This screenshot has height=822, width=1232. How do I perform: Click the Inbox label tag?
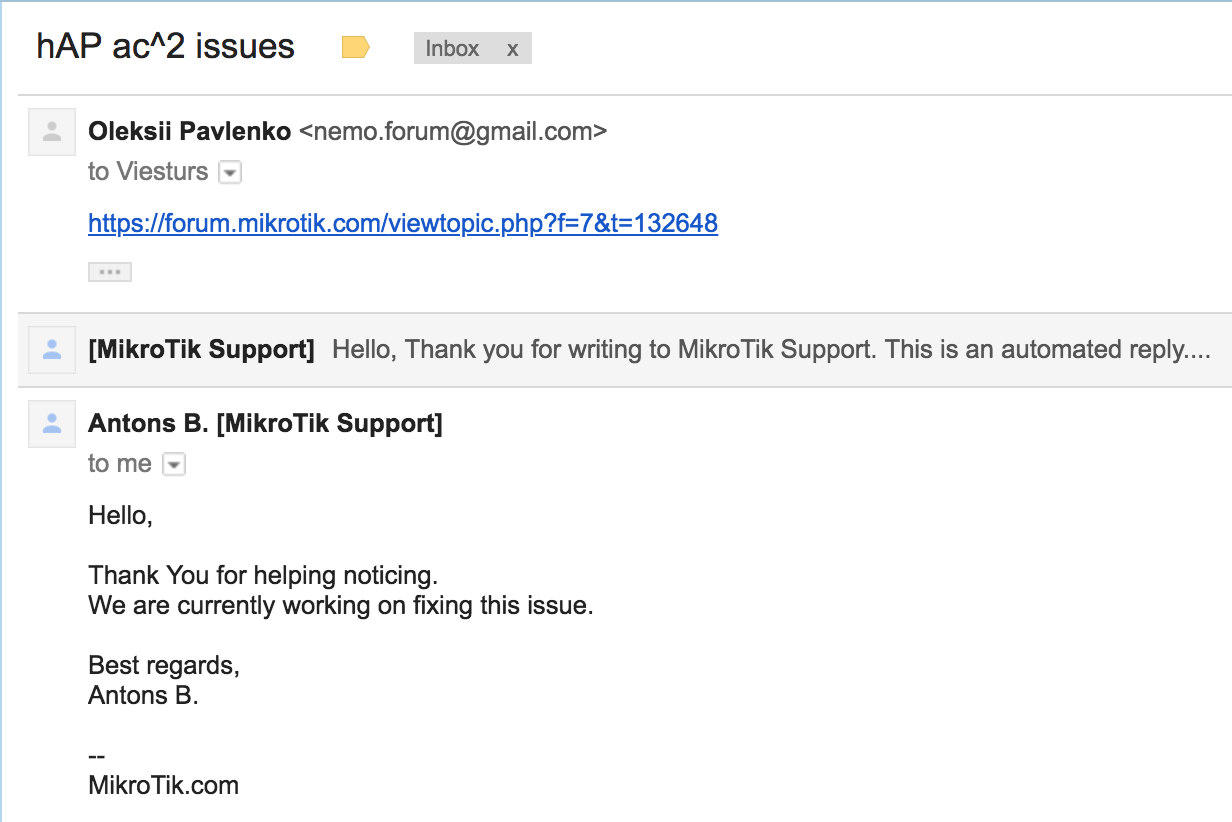[x=452, y=48]
